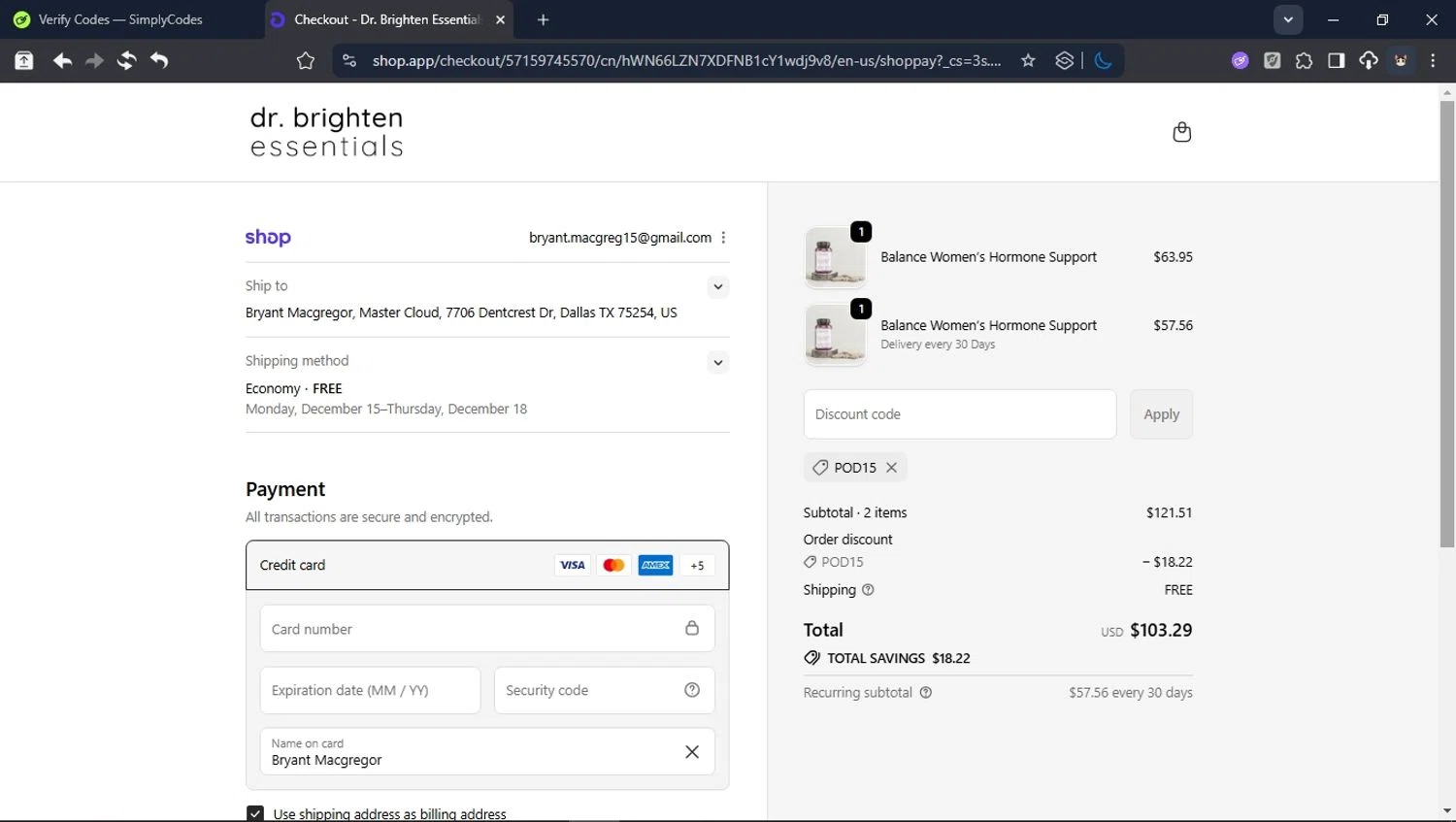This screenshot has width=1456, height=822.
Task: Click the Mastercard logo
Action: pyautogui.click(x=613, y=565)
